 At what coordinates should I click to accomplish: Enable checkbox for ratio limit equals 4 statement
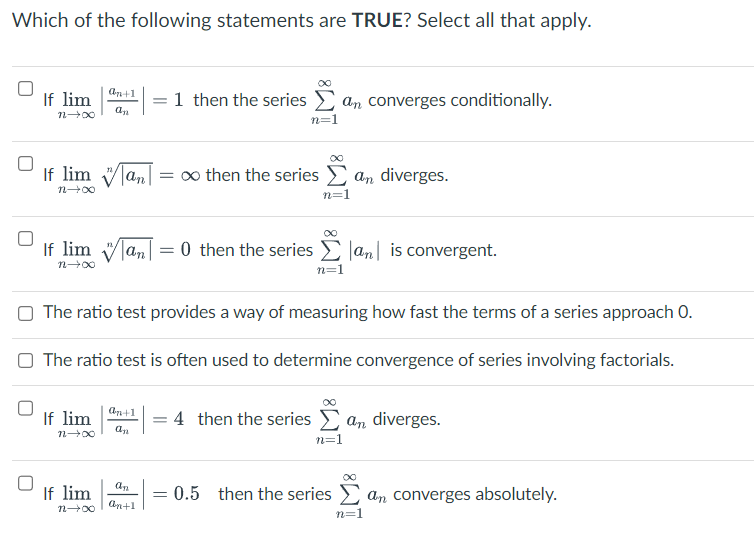coord(25,408)
